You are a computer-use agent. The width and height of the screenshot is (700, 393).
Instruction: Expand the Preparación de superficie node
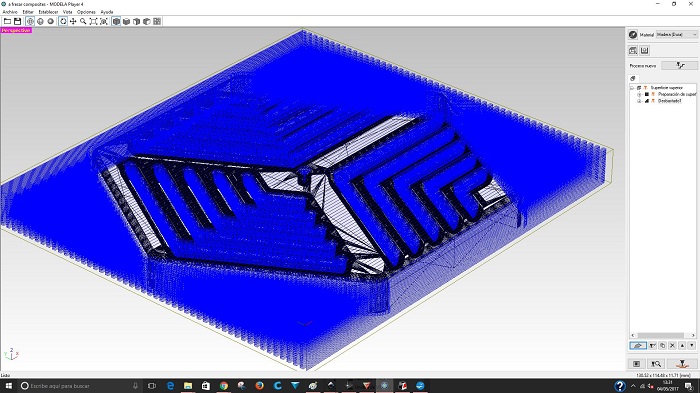[639, 94]
